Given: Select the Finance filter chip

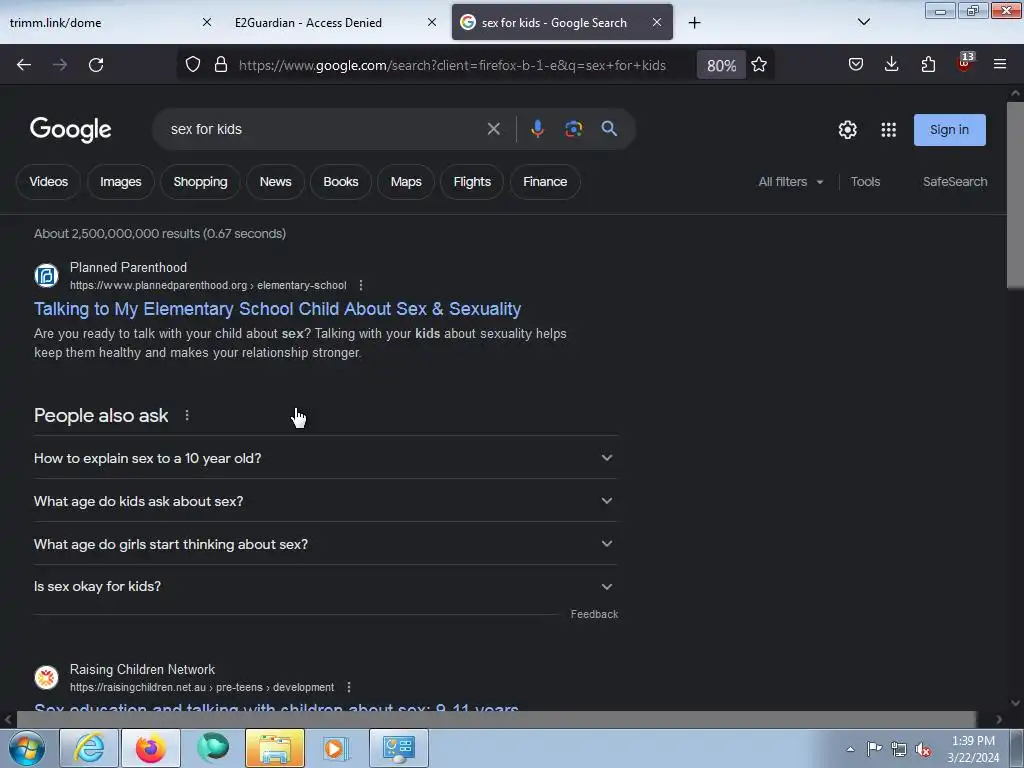Looking at the screenshot, I should (545, 182).
